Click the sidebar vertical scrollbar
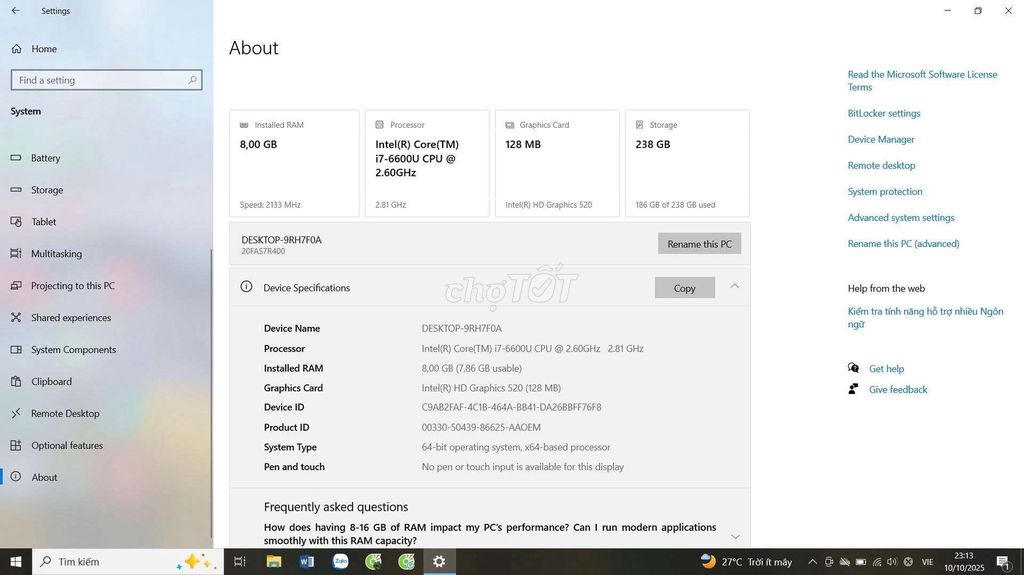Image resolution: width=1024 pixels, height=575 pixels. pyautogui.click(x=210, y=392)
